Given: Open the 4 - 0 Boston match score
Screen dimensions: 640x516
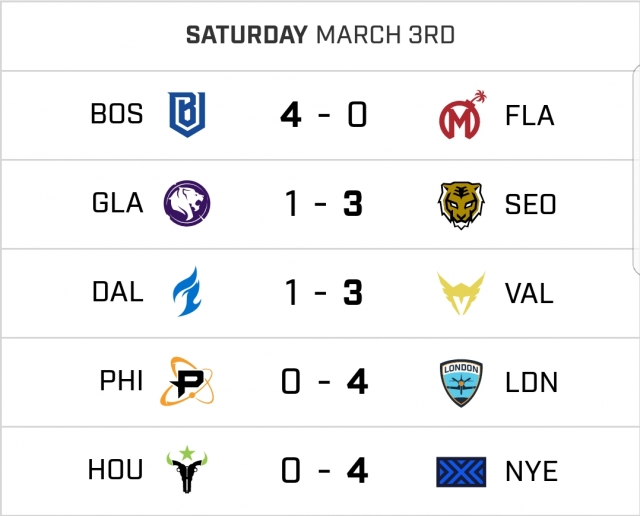Looking at the screenshot, I should pyautogui.click(x=324, y=115).
